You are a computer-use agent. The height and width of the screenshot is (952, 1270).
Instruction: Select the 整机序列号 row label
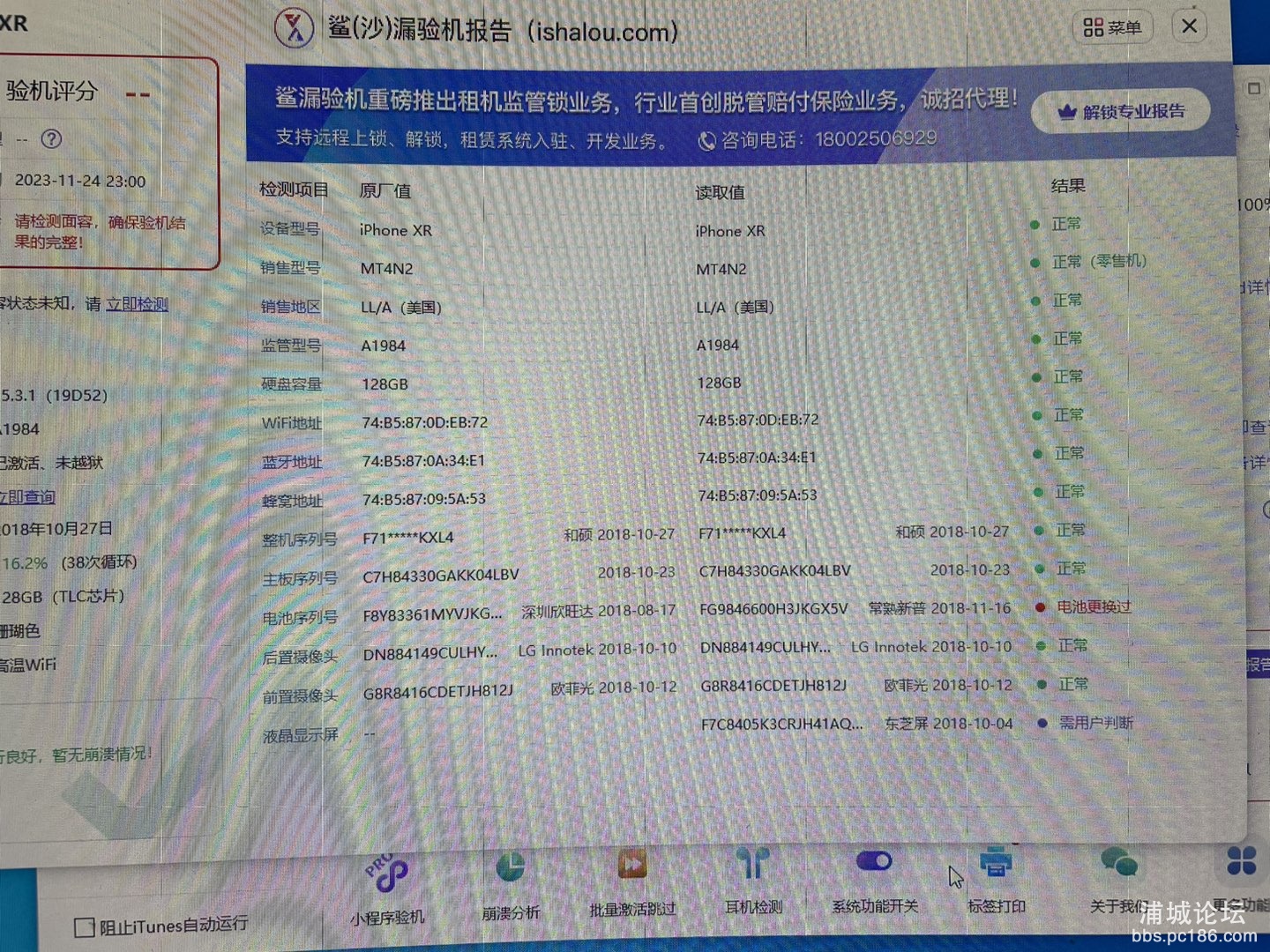tap(300, 539)
